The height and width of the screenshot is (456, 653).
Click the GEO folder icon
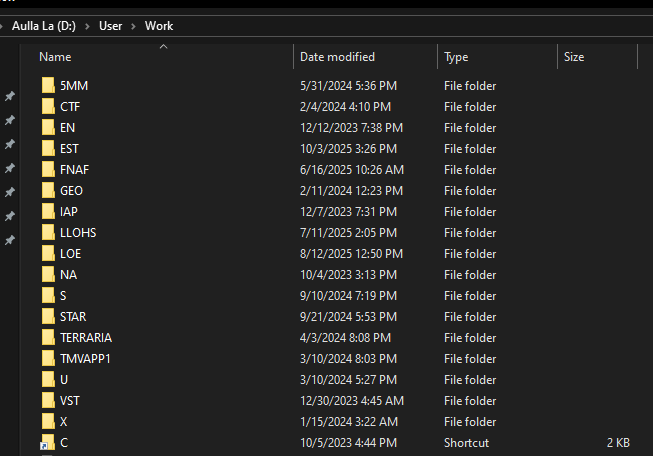(47, 190)
